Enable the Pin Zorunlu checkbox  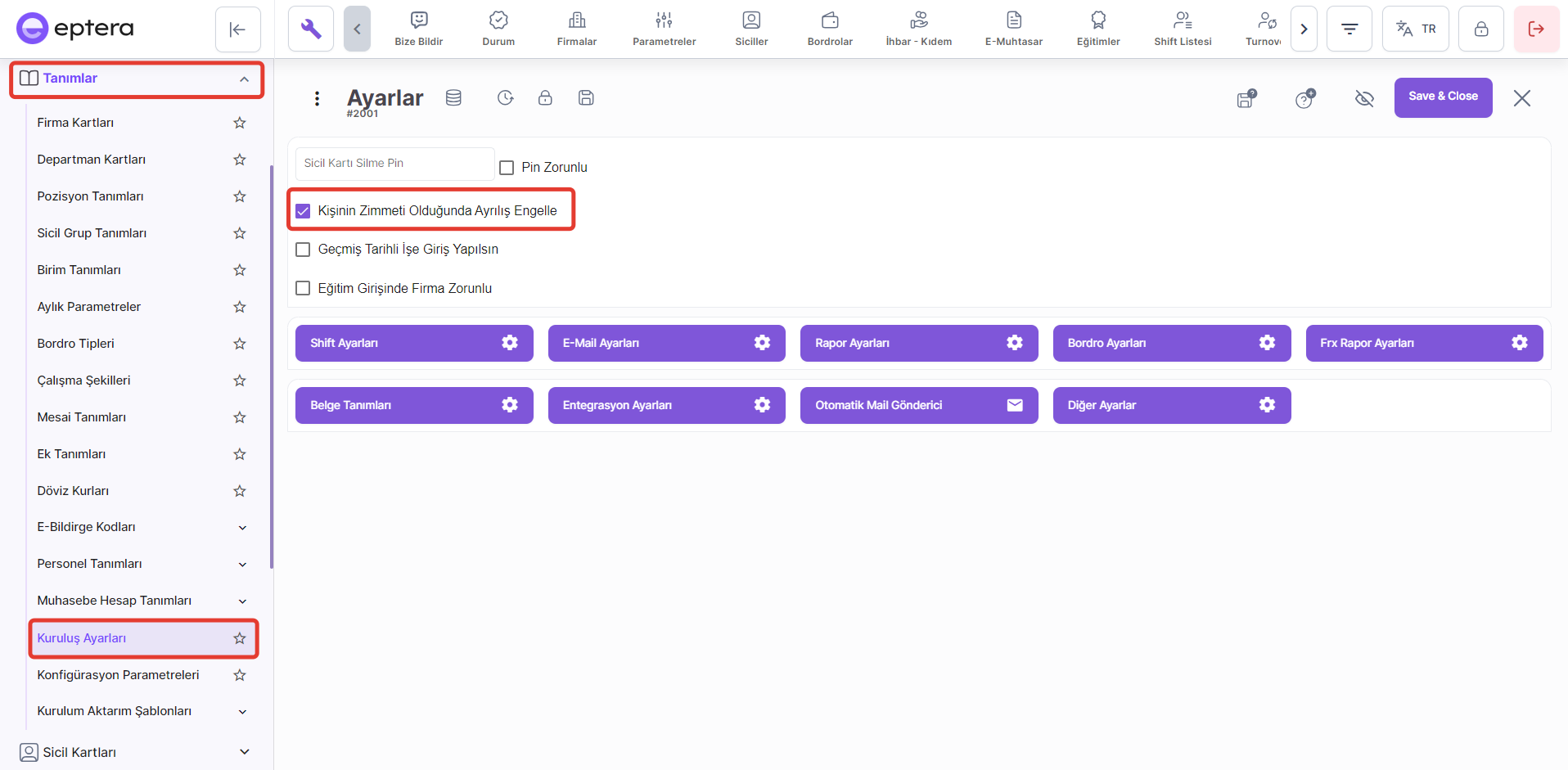click(x=507, y=168)
